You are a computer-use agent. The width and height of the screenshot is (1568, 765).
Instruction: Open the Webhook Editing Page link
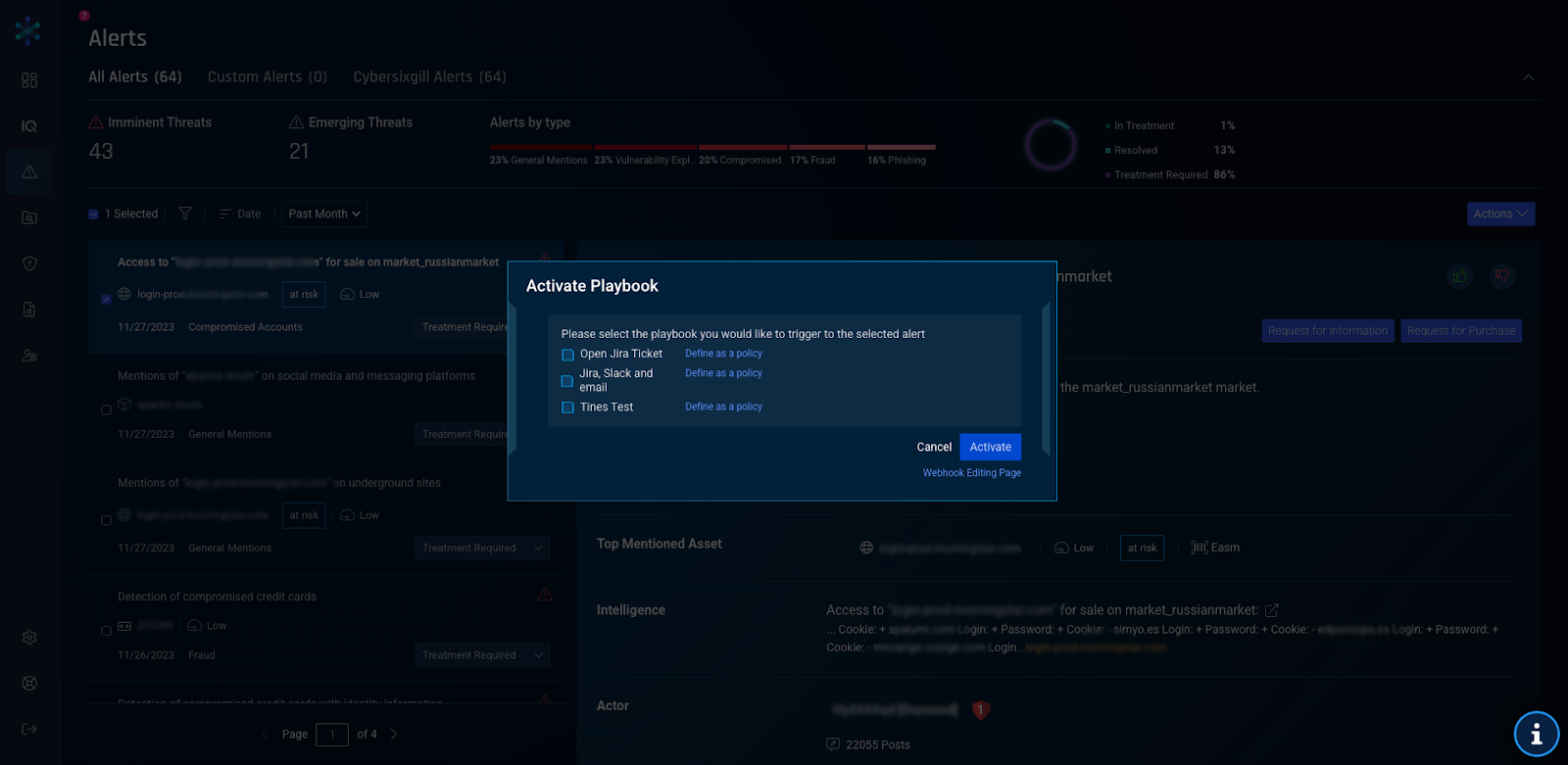coord(971,473)
